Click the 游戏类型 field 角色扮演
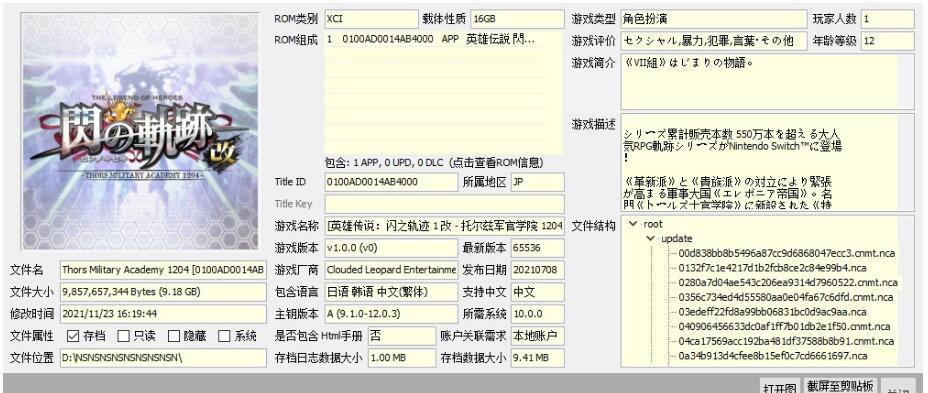 point(714,19)
